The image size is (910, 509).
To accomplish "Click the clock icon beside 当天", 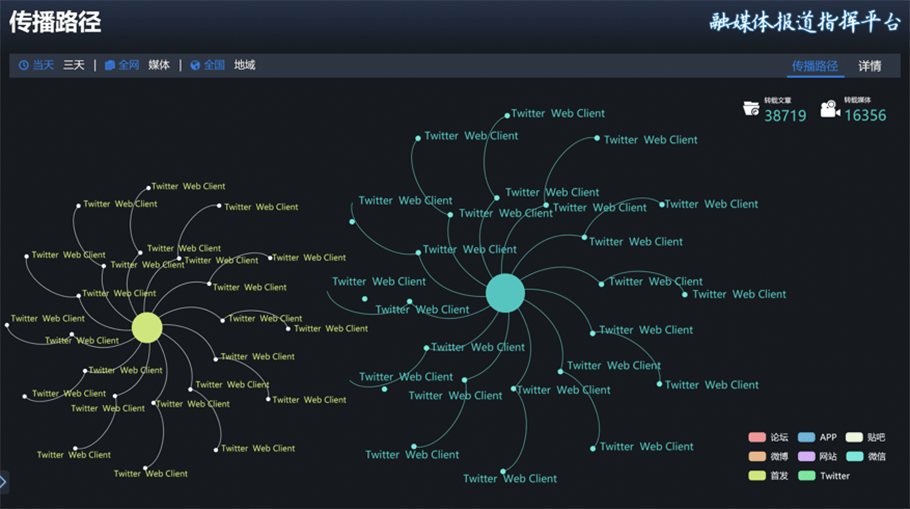I will coord(24,66).
